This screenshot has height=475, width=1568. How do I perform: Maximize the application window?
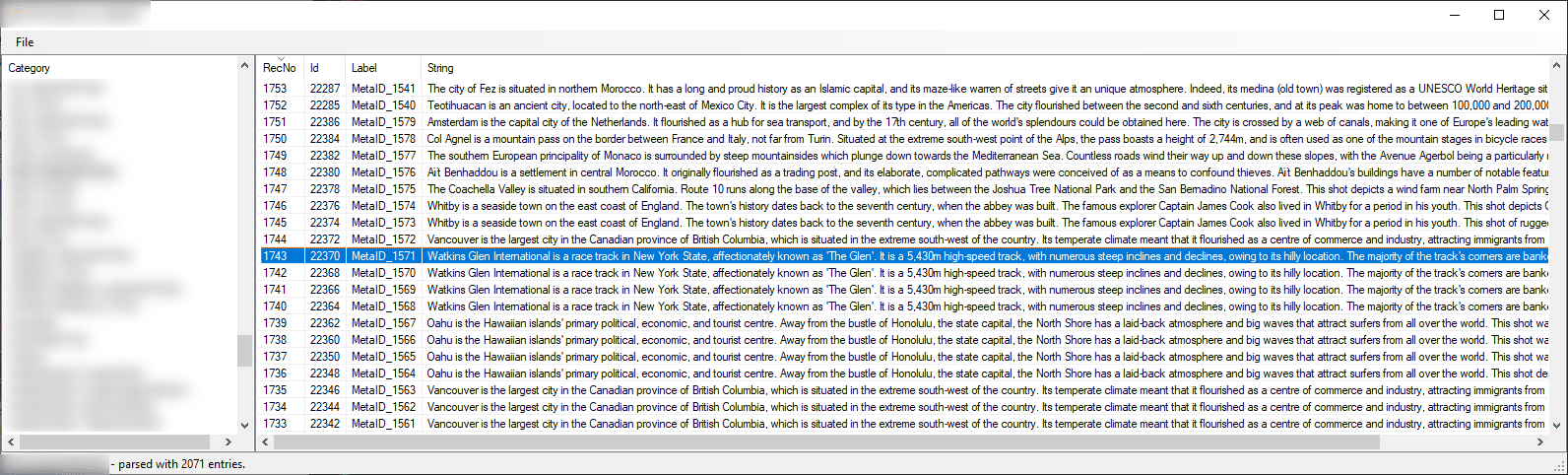tap(1498, 15)
